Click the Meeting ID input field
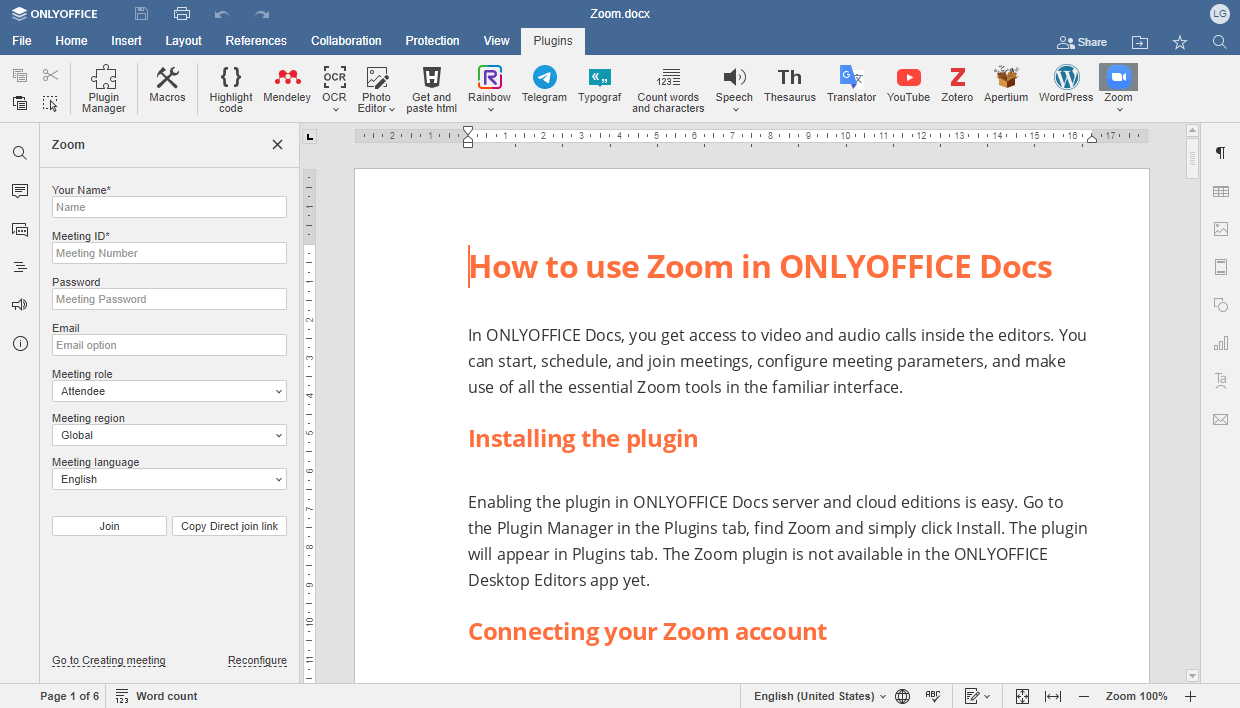 (169, 253)
